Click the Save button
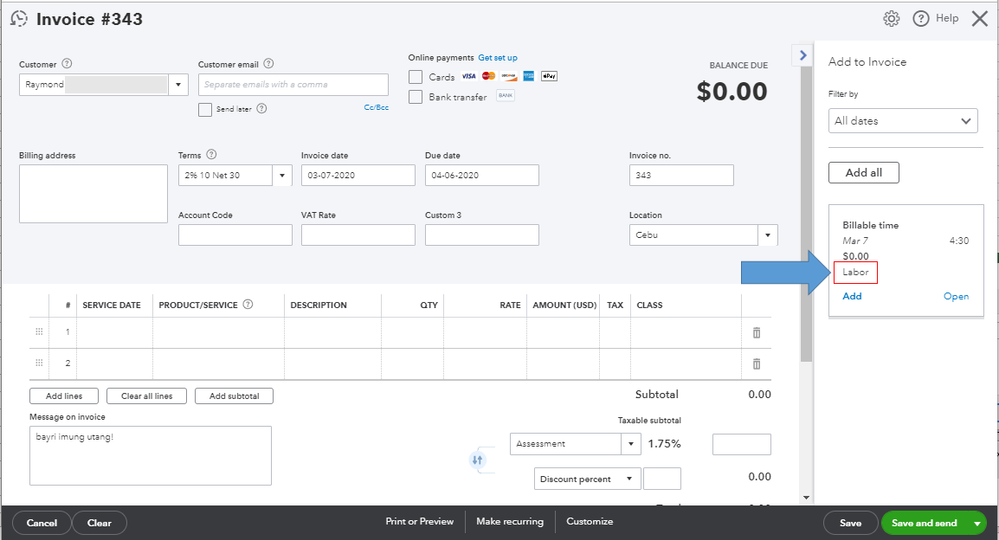 pyautogui.click(x=850, y=523)
